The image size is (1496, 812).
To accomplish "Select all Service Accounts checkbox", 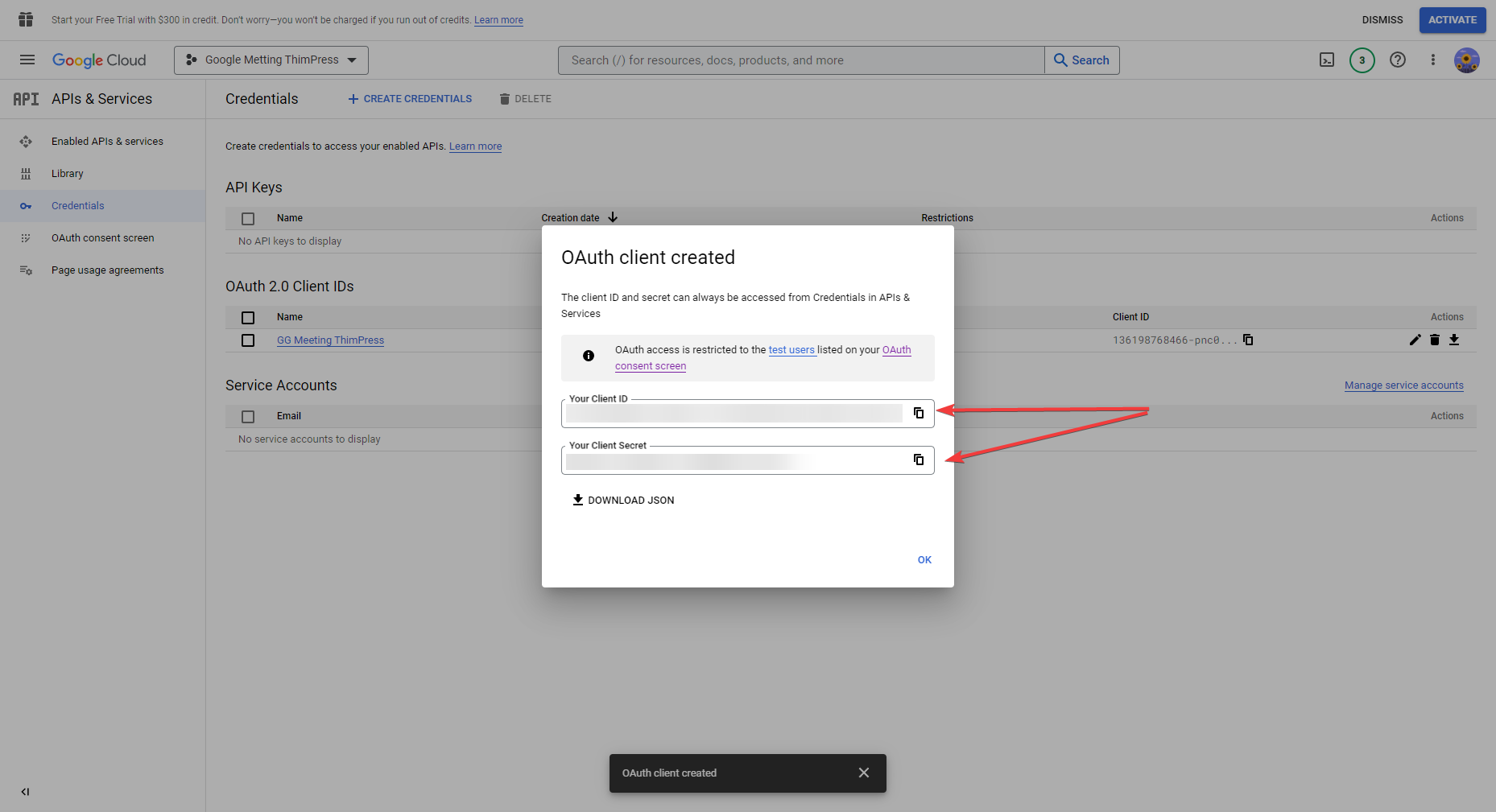I will pyautogui.click(x=248, y=417).
